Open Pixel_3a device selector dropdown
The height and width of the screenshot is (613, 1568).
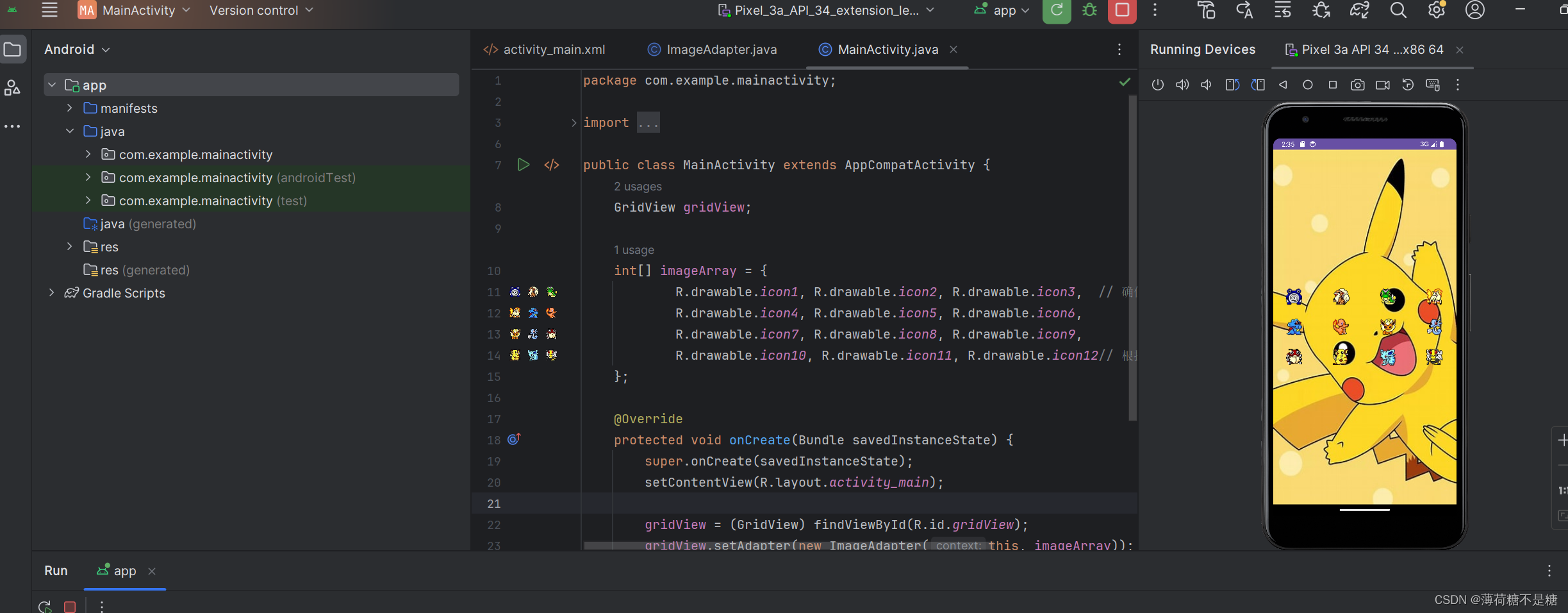(825, 10)
